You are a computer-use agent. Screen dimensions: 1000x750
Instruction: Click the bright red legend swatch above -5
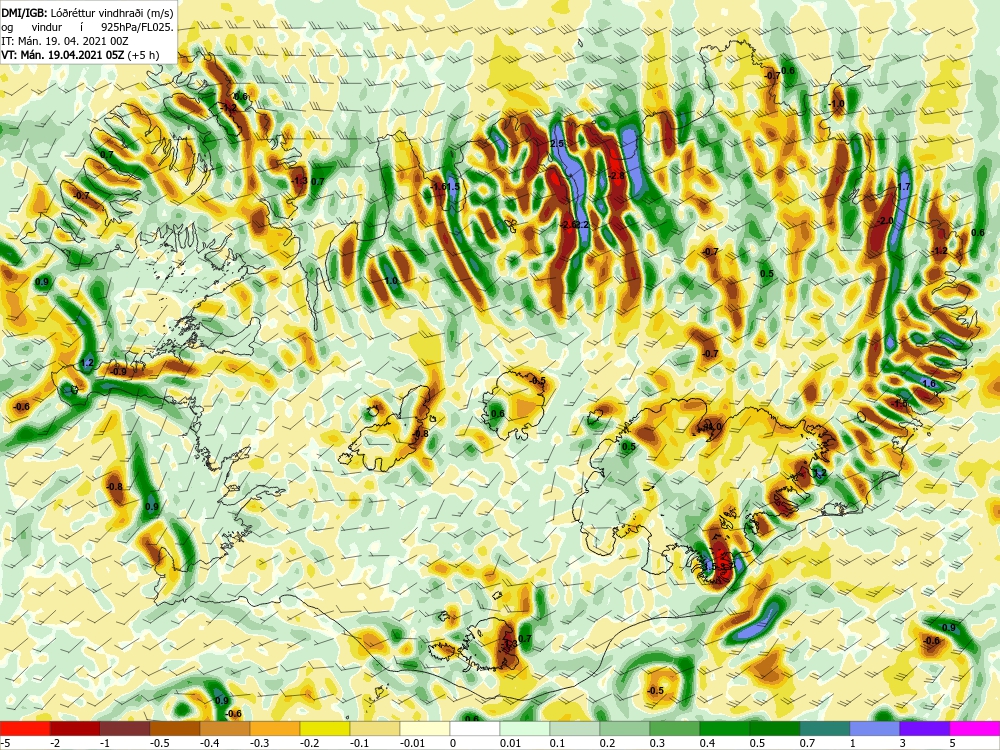(25, 728)
